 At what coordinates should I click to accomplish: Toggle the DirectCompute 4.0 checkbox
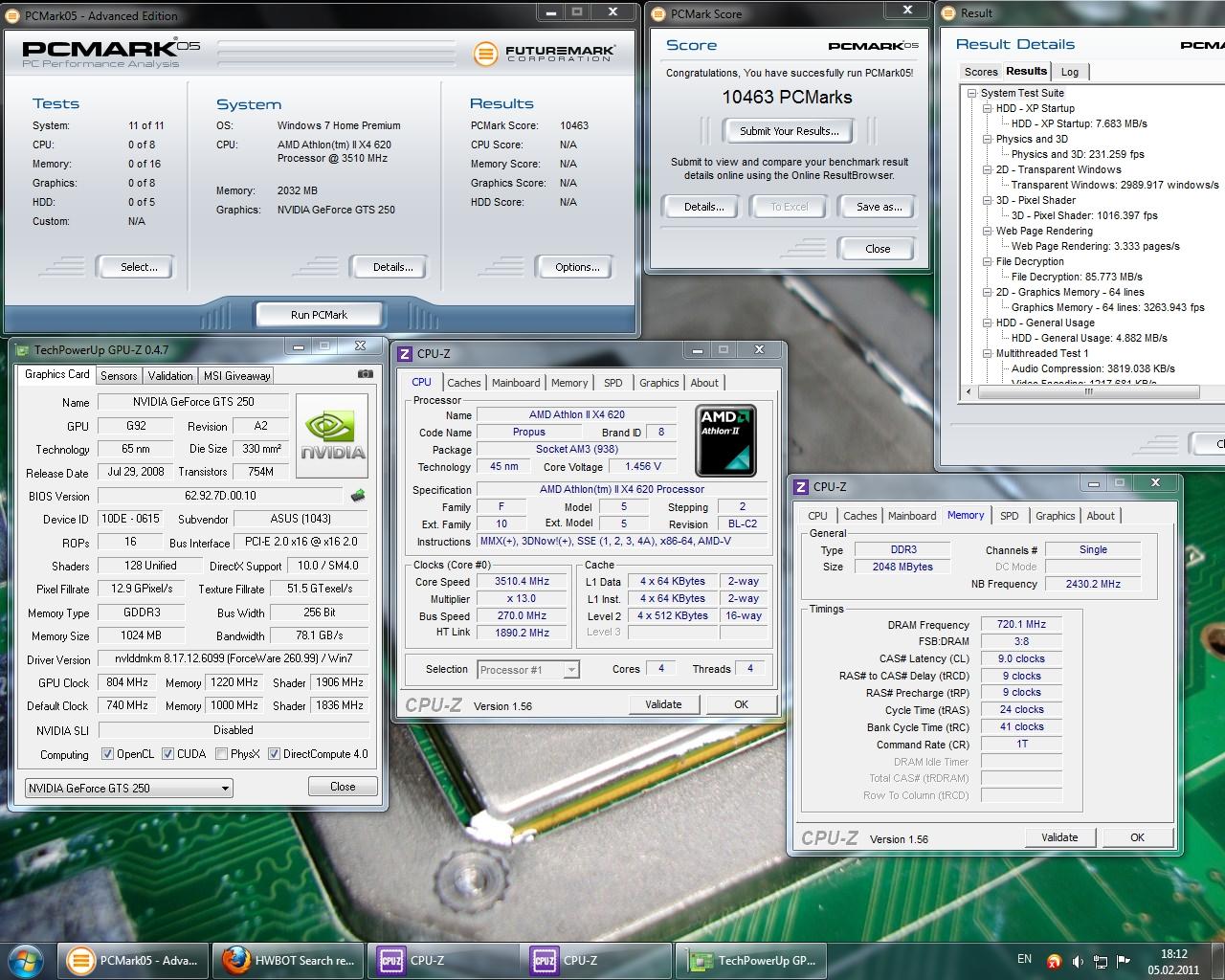point(275,754)
